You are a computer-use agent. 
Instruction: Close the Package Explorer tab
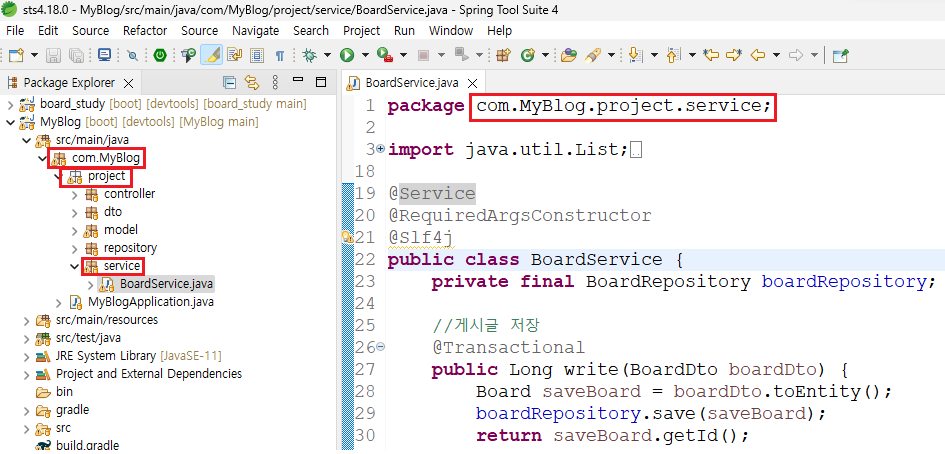click(x=128, y=83)
